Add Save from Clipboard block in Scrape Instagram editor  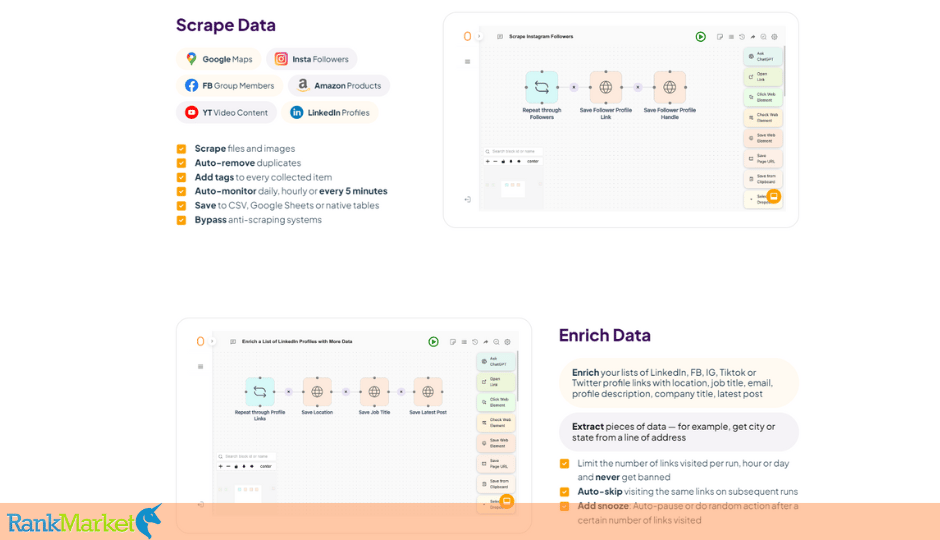coord(763,179)
